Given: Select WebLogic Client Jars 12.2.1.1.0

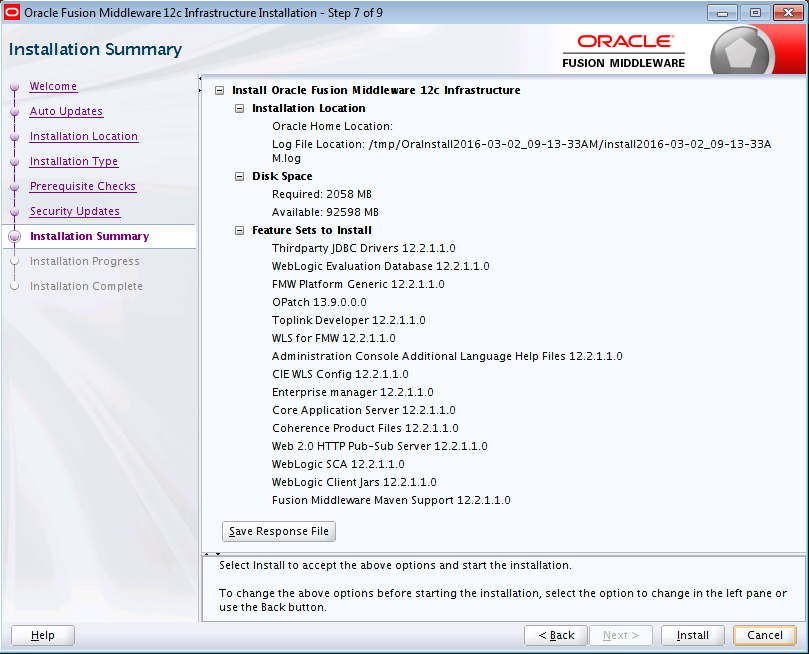Looking at the screenshot, I should coord(354,483).
